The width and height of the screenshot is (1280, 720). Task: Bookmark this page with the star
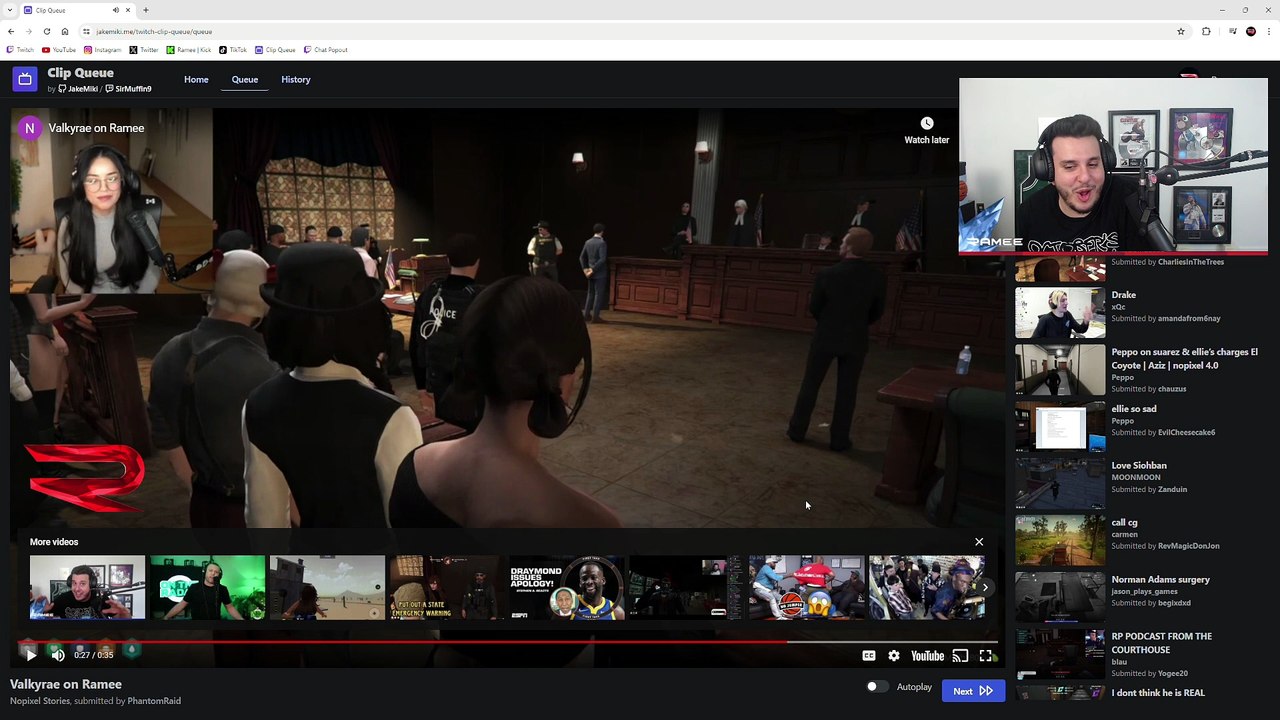click(1181, 31)
